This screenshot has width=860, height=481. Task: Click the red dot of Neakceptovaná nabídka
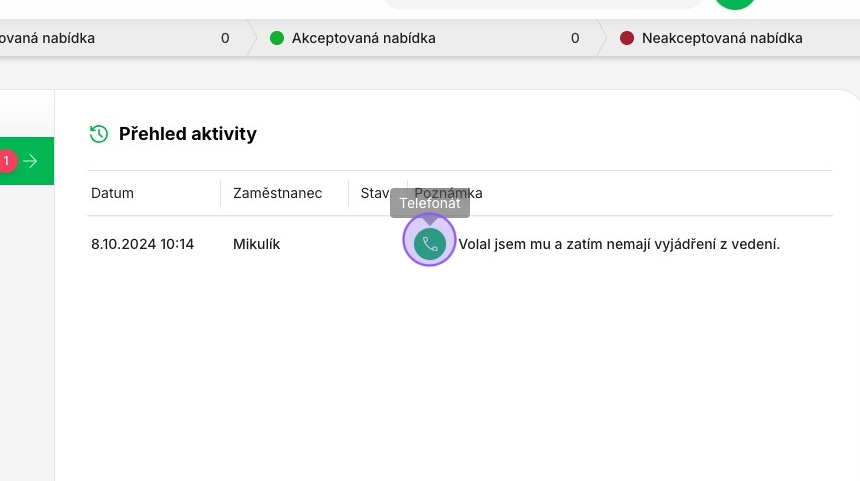(x=627, y=38)
